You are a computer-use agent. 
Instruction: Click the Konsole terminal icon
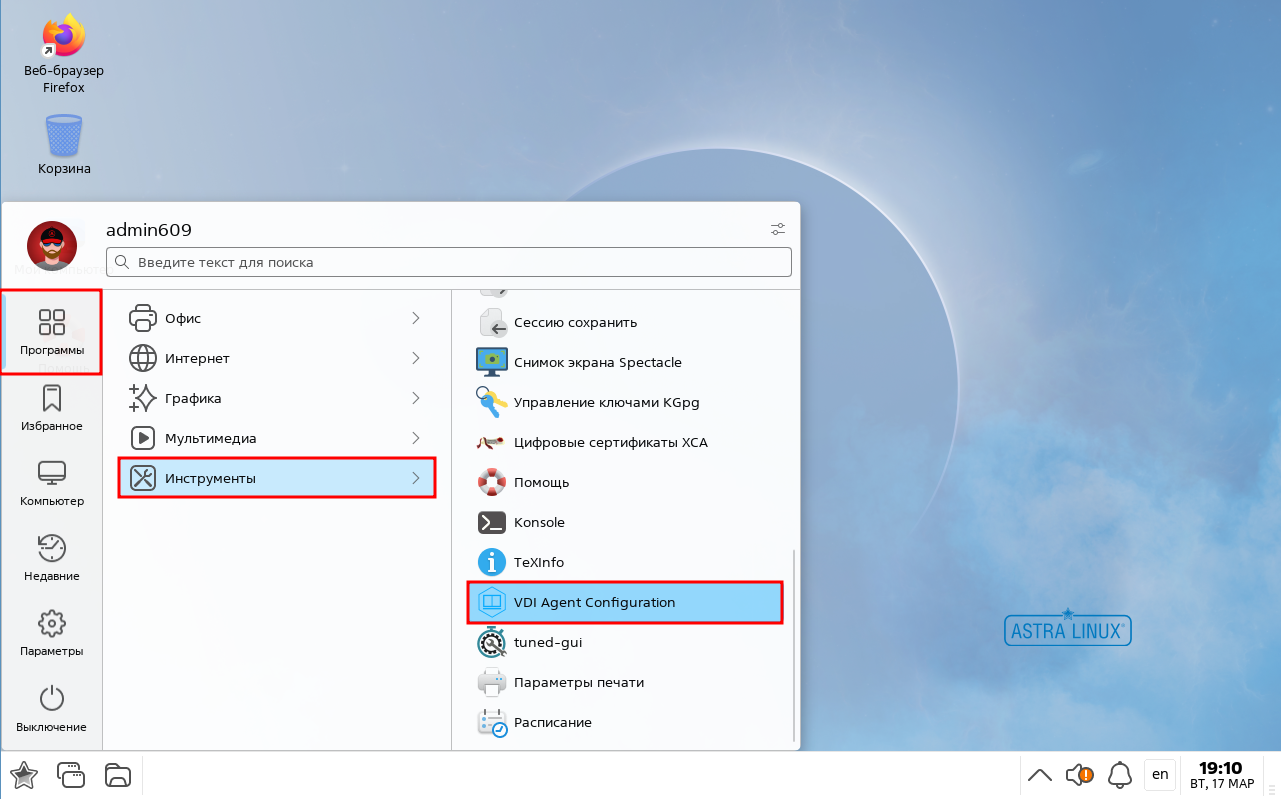click(491, 522)
